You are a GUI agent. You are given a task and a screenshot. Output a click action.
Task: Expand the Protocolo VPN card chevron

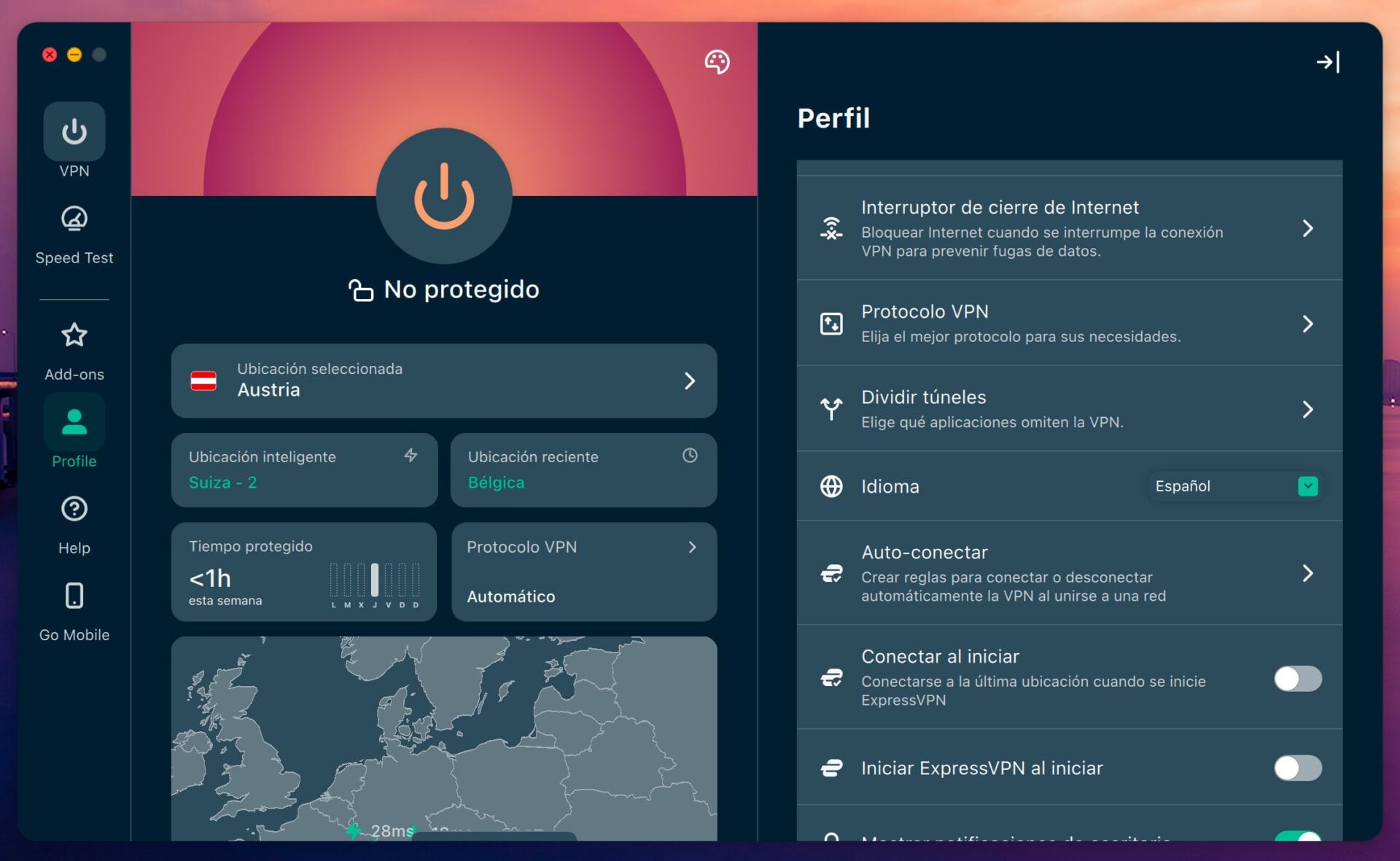coord(692,547)
